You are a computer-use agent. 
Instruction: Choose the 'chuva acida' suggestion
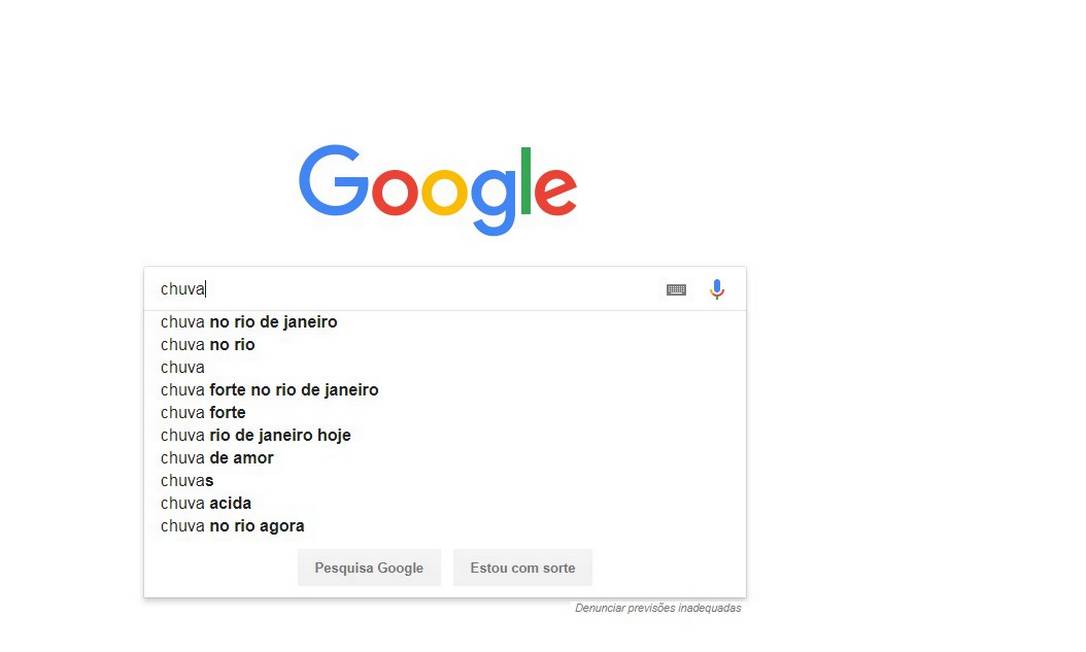(206, 503)
